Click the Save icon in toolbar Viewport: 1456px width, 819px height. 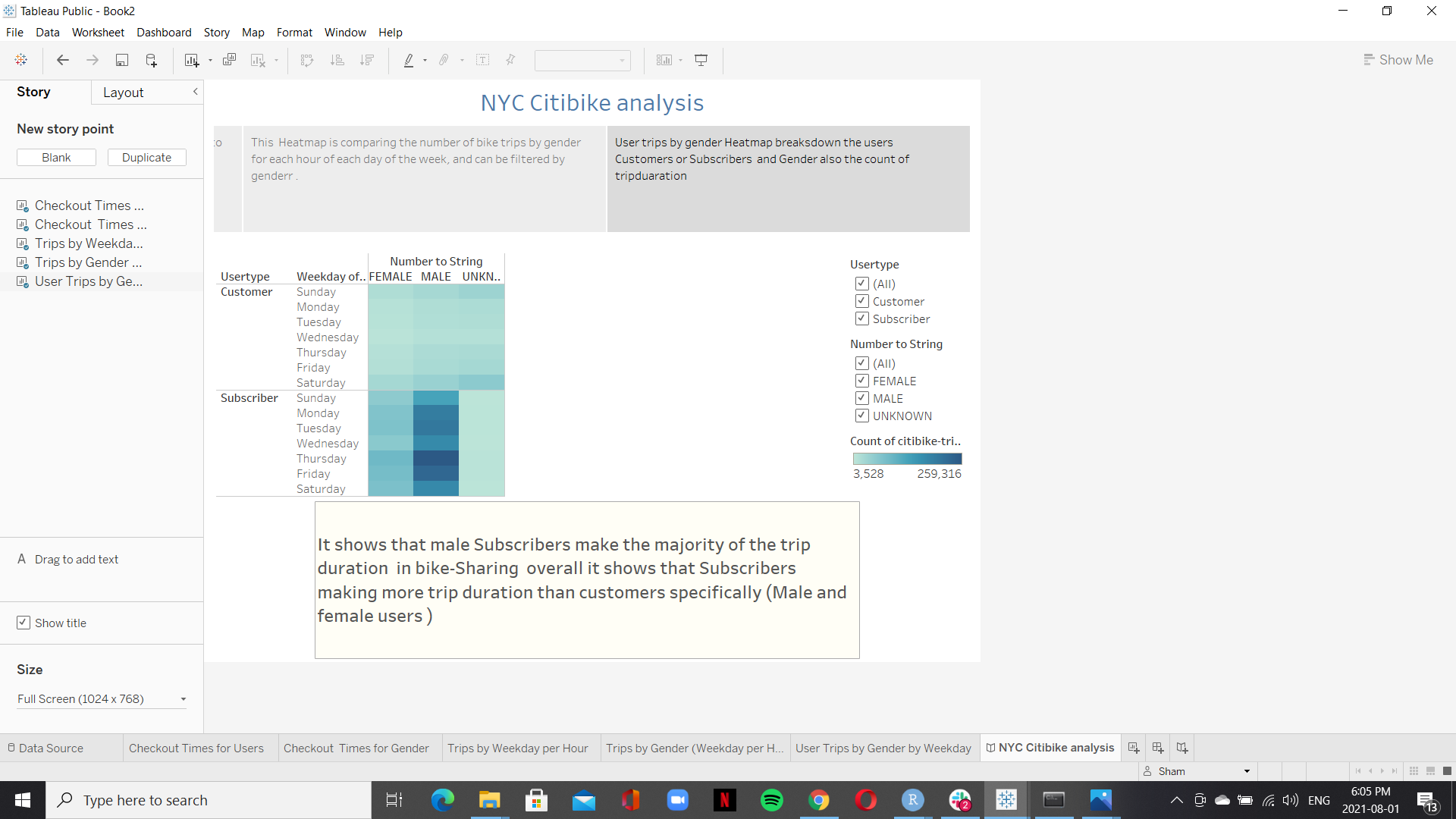click(x=121, y=60)
